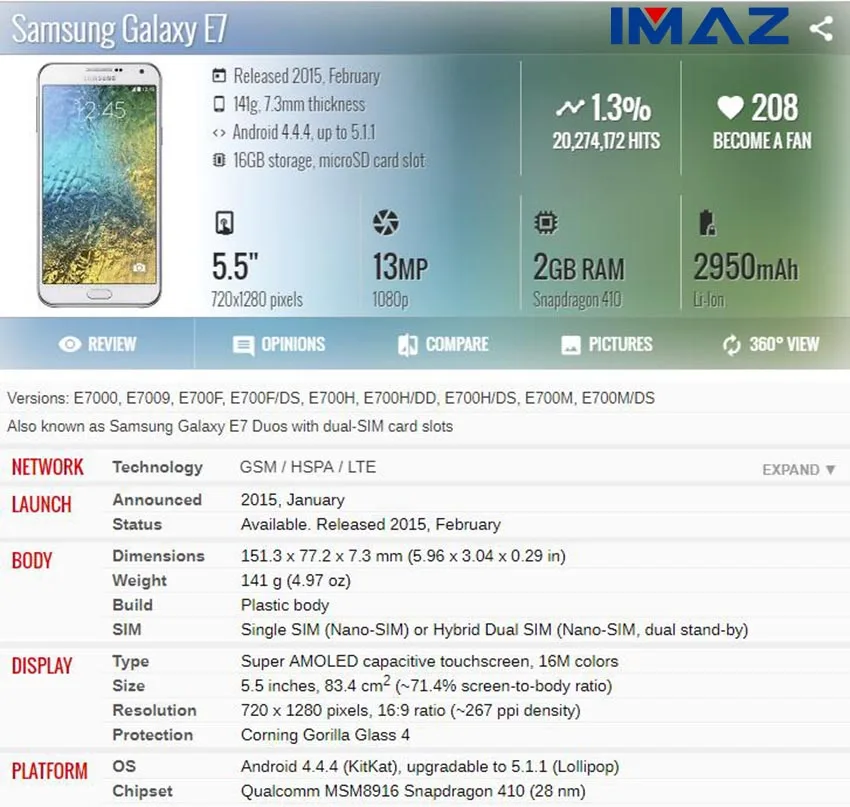Click the heart fan icon
This screenshot has height=807, width=850.
(x=730, y=107)
